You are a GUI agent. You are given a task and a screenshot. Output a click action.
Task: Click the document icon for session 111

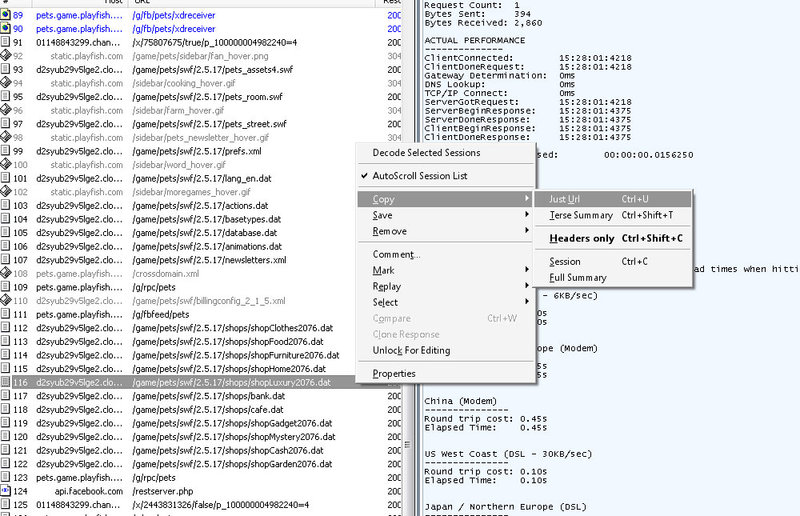(x=6, y=314)
